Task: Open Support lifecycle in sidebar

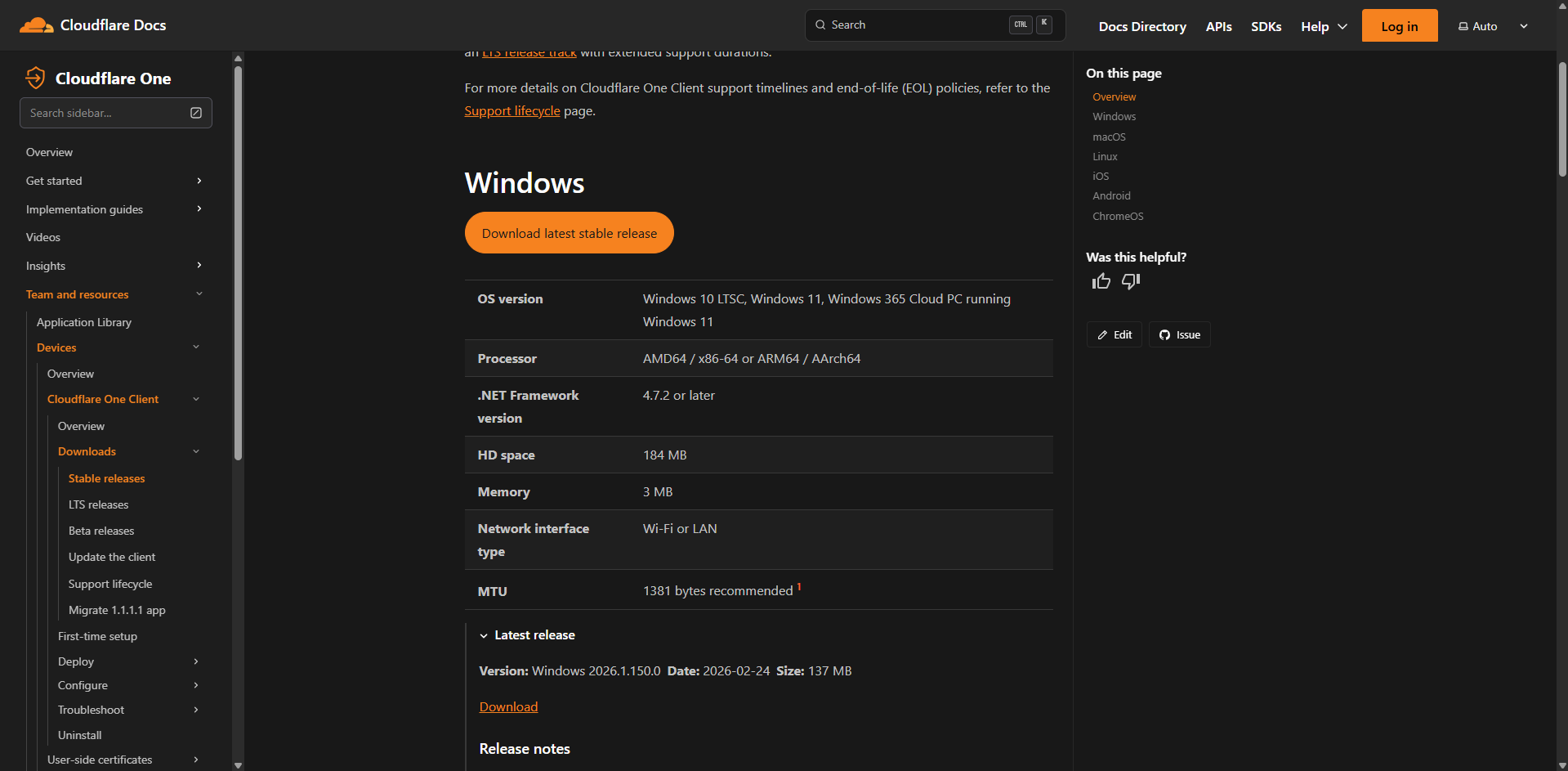Action: 110,584
